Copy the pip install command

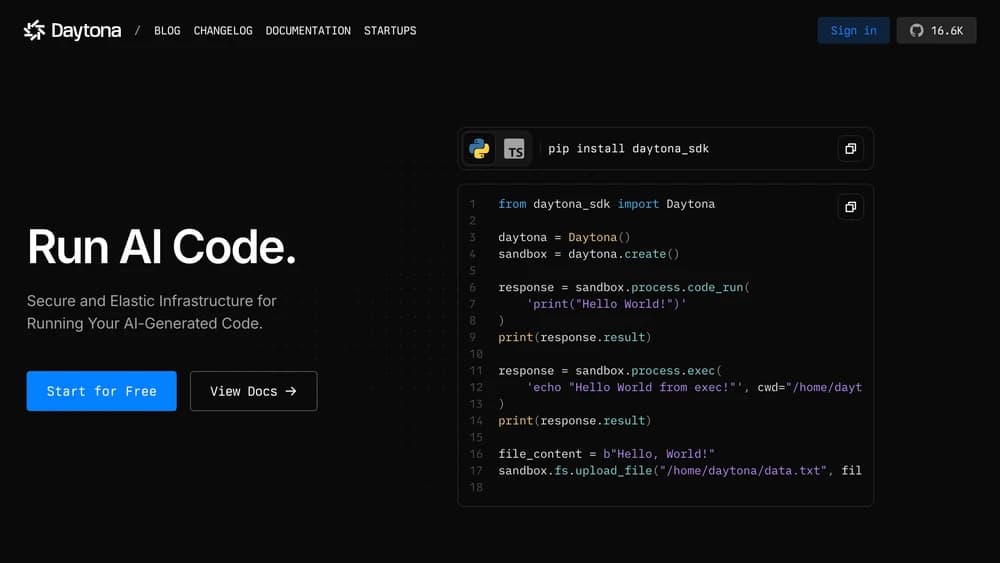pos(850,149)
